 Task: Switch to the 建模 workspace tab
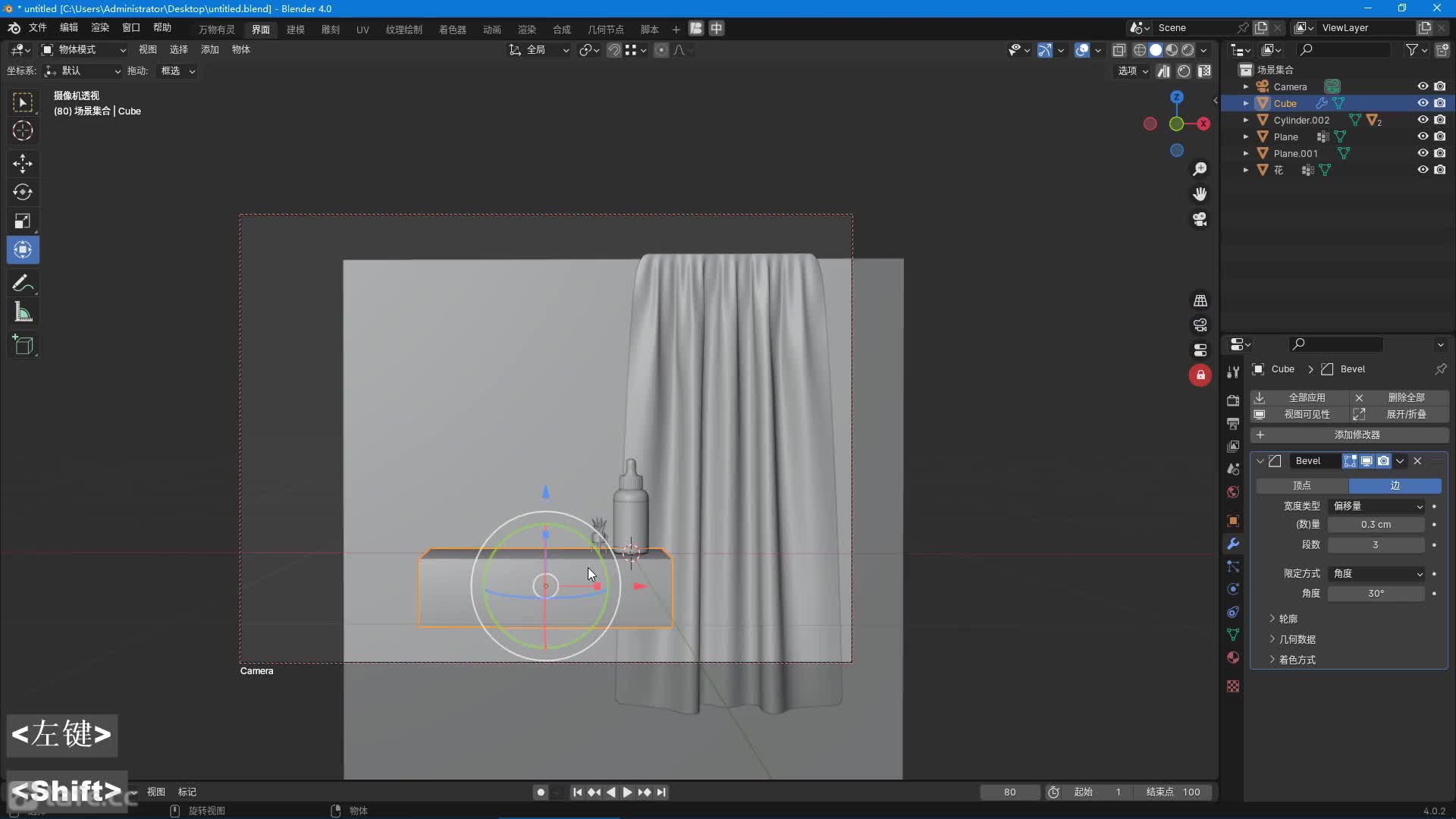point(296,30)
